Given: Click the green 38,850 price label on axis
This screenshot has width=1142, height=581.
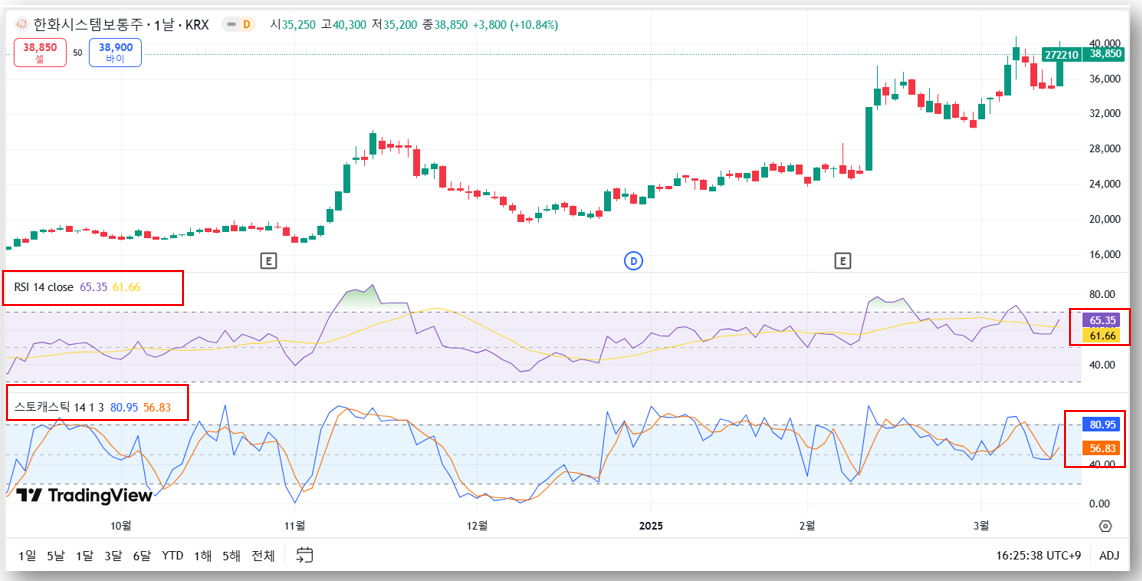Looking at the screenshot, I should point(1106,54).
